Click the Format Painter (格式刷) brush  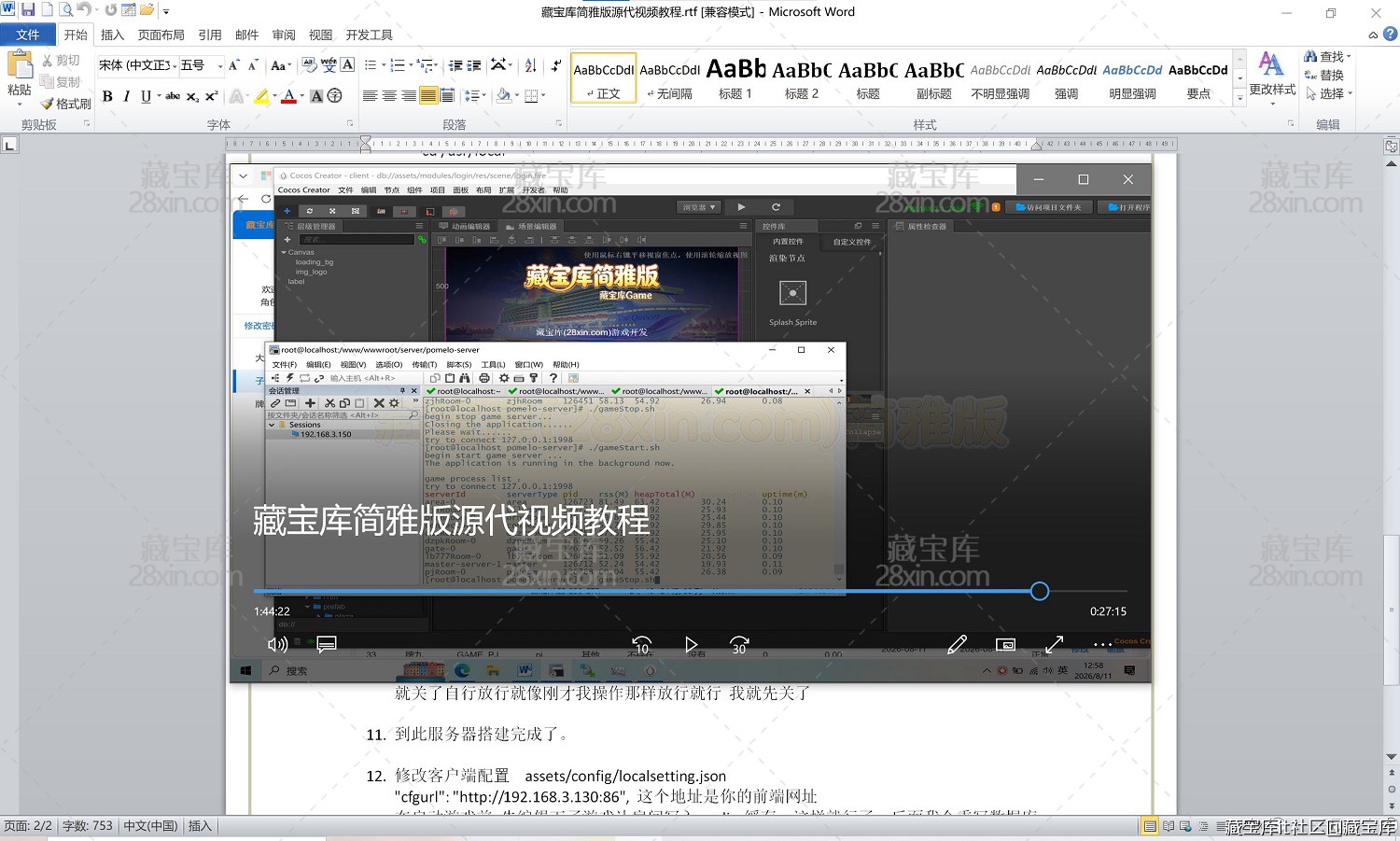click(65, 104)
